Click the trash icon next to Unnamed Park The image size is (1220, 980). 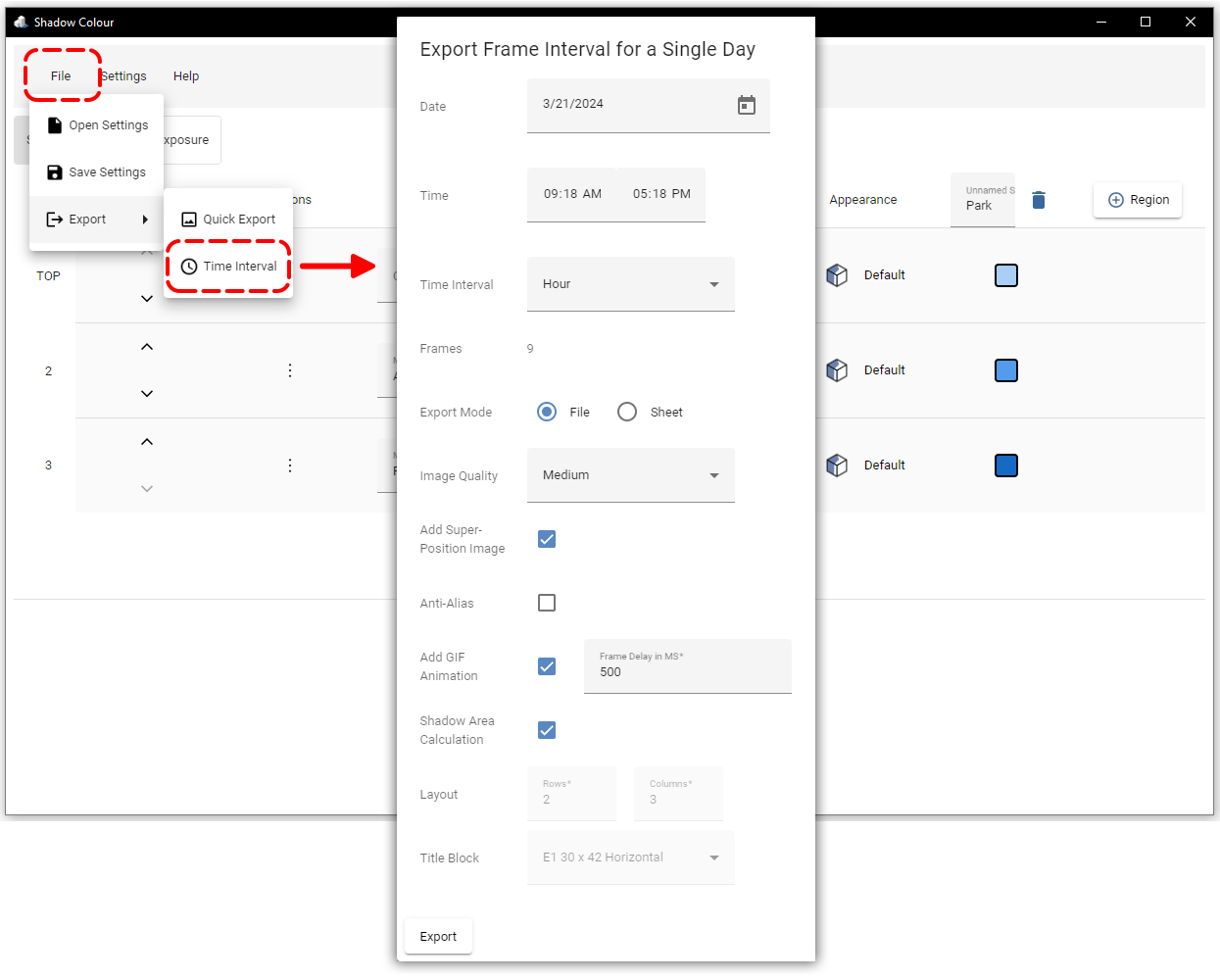click(x=1038, y=199)
